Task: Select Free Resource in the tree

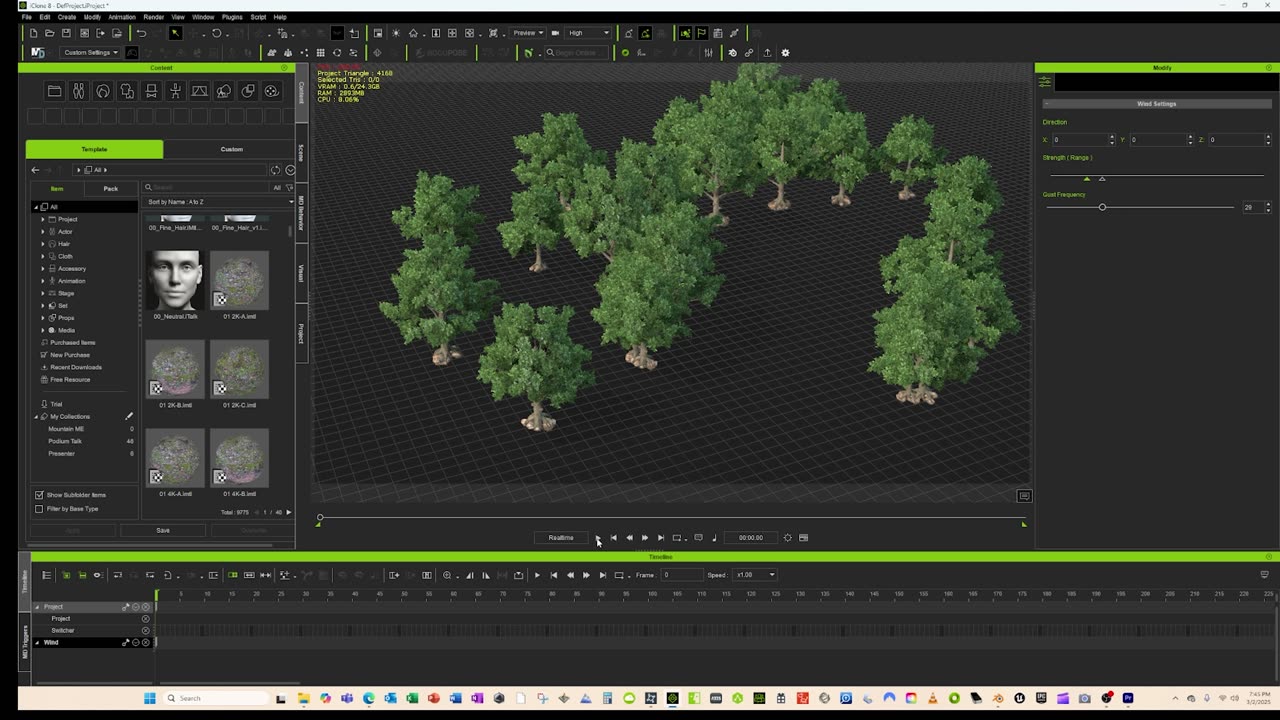Action: [70, 380]
